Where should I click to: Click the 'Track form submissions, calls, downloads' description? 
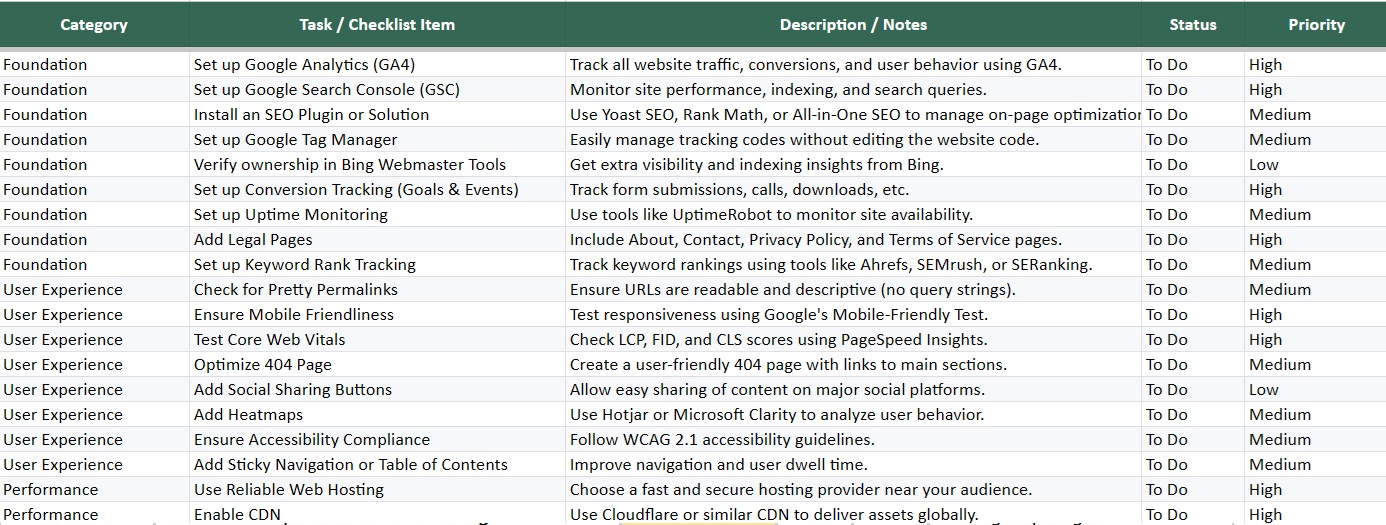tap(739, 190)
